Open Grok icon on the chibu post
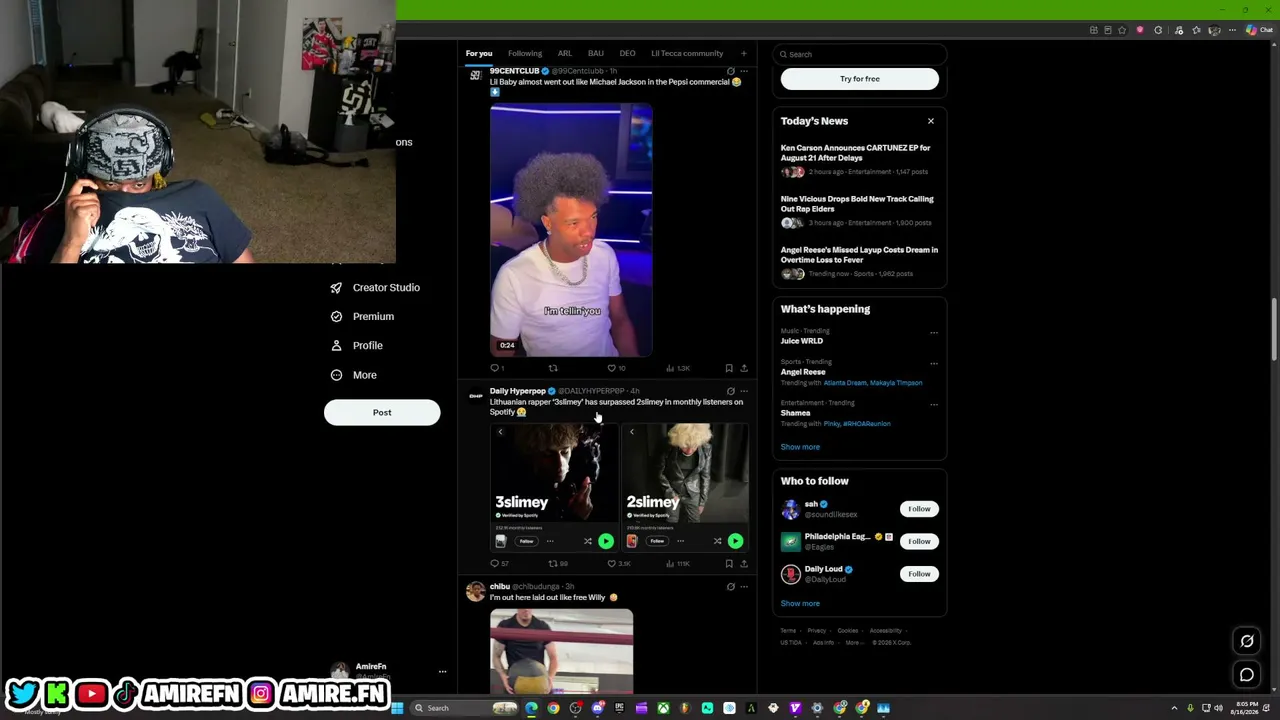The width and height of the screenshot is (1280, 720). pos(730,587)
